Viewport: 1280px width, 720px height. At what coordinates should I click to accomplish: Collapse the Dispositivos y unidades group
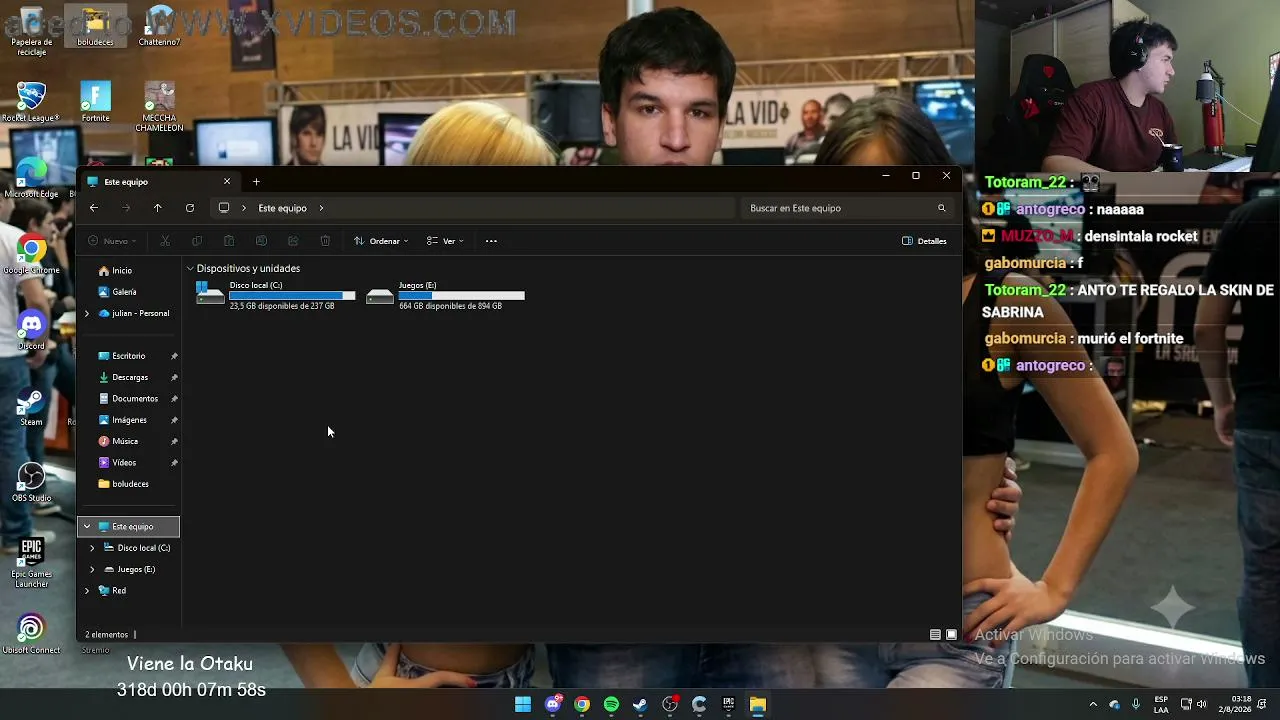tap(190, 269)
